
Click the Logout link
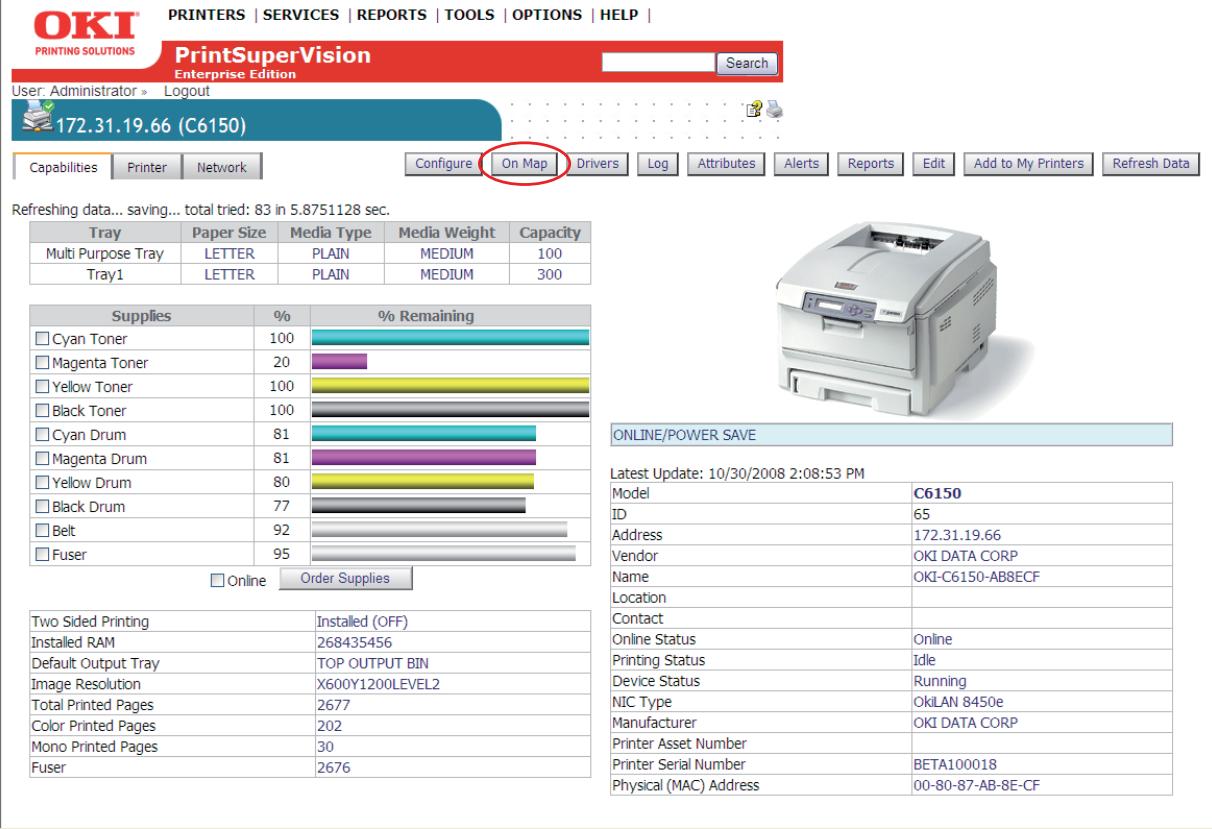point(187,90)
